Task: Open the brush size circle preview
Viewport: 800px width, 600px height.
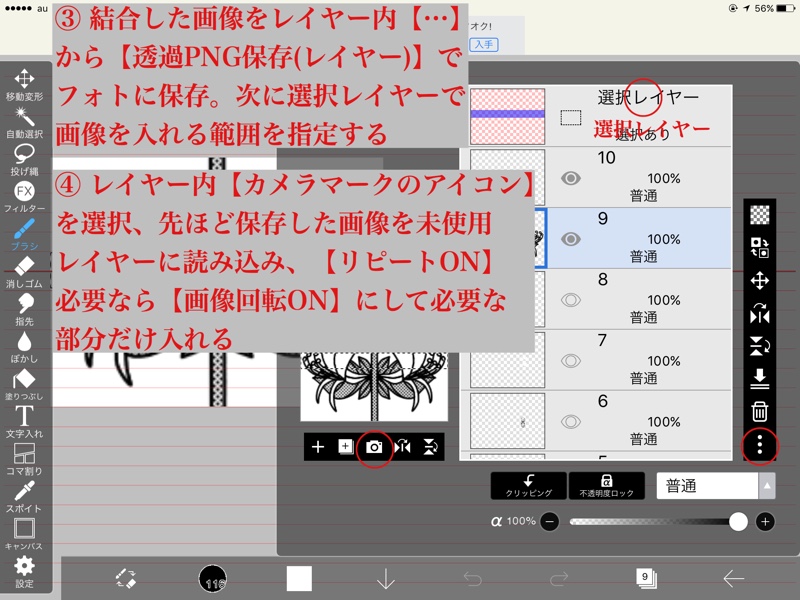Action: pyautogui.click(x=212, y=579)
